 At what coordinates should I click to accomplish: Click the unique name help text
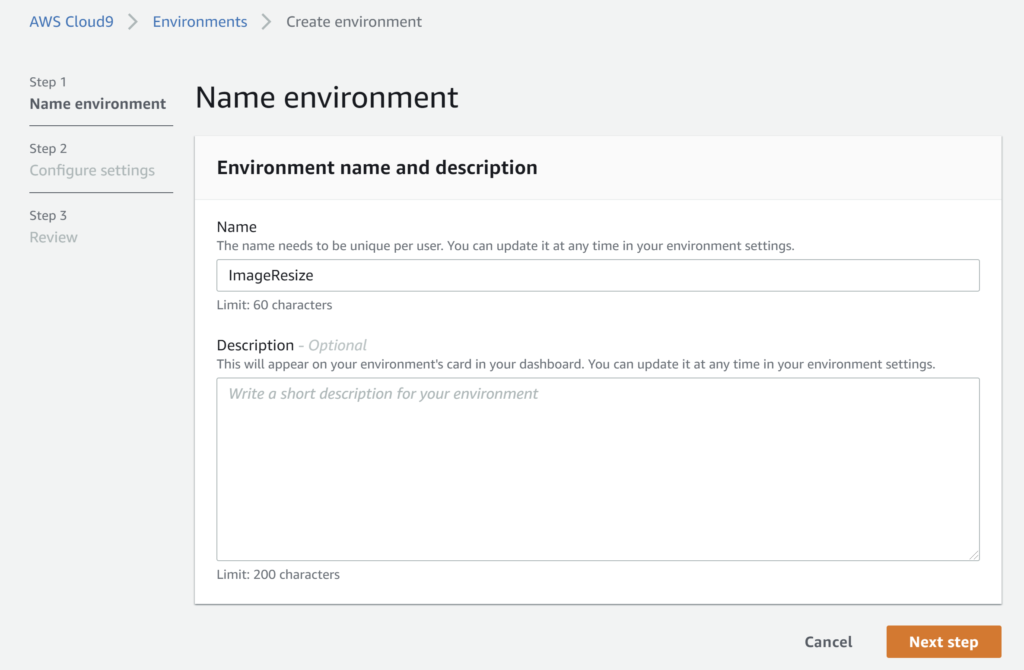[x=505, y=245]
